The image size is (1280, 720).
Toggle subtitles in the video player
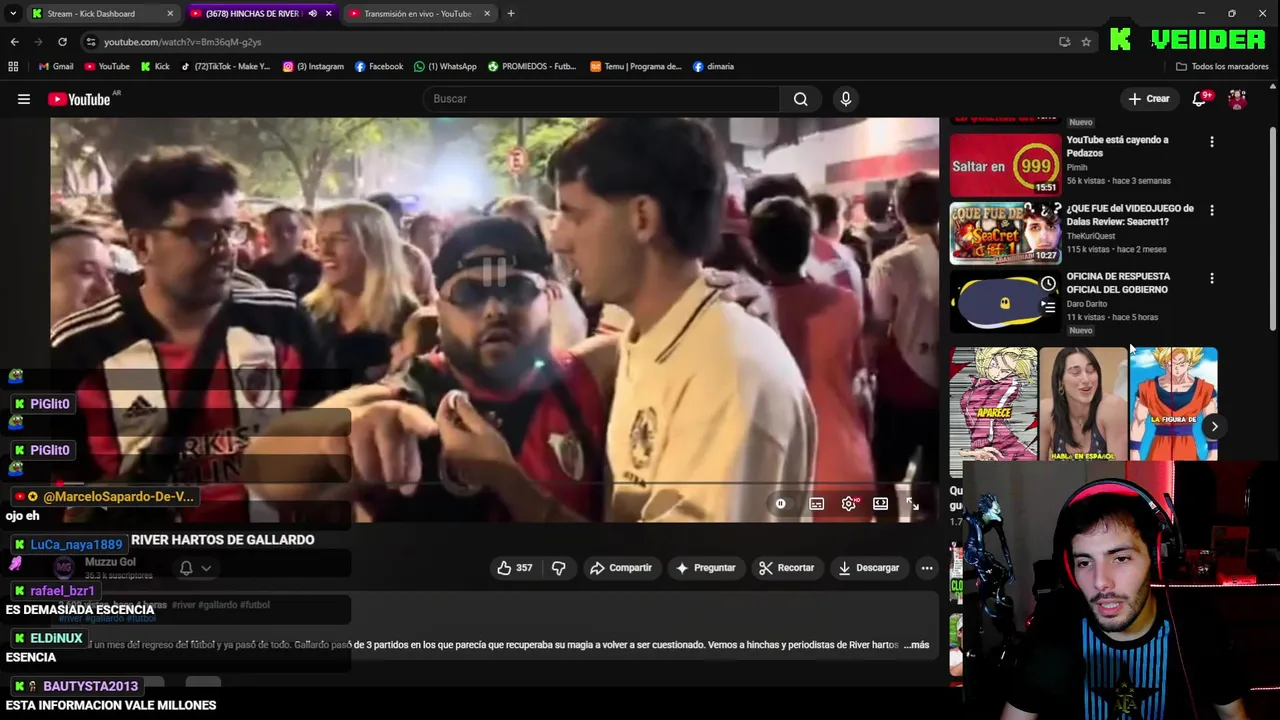coord(817,504)
